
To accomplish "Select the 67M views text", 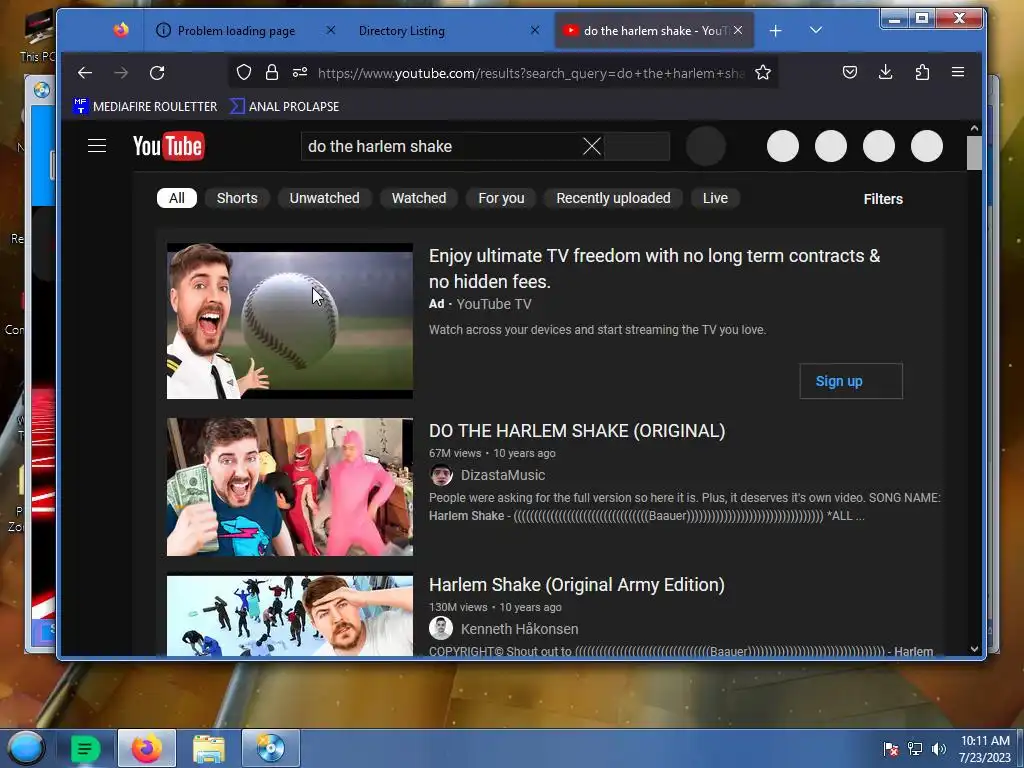I will 455,453.
